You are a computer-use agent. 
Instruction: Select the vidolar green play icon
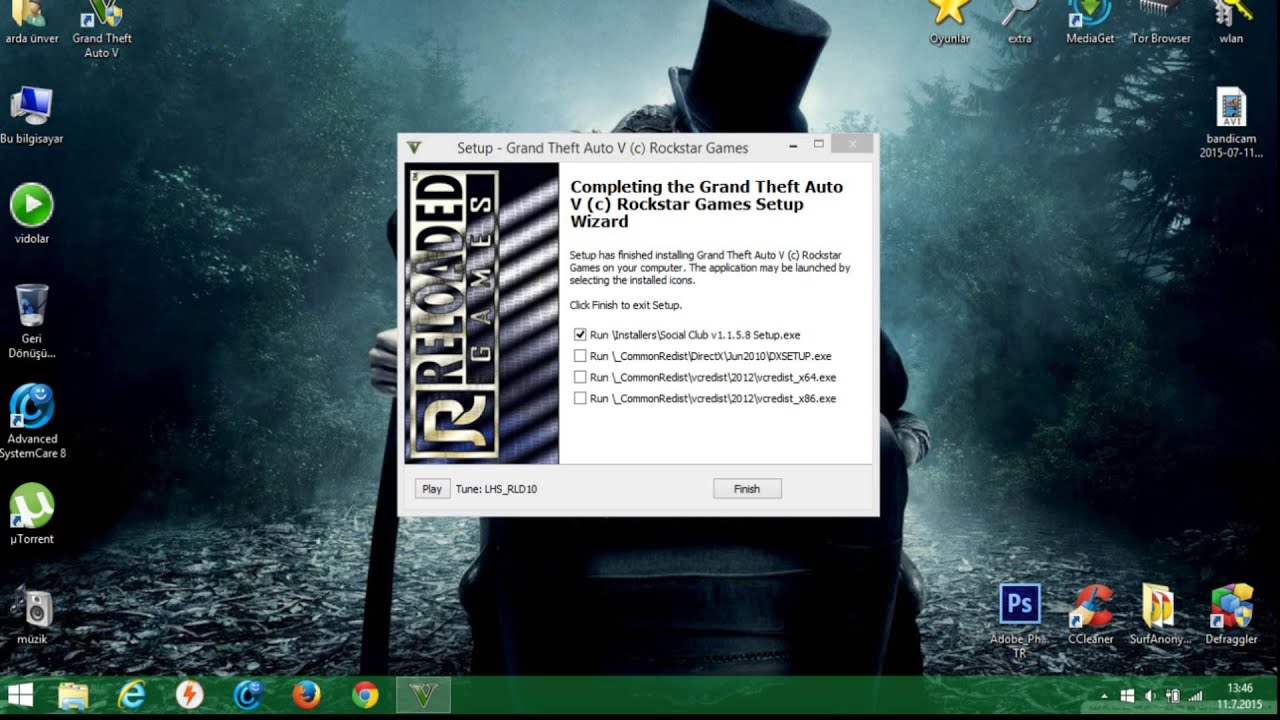(x=31, y=214)
